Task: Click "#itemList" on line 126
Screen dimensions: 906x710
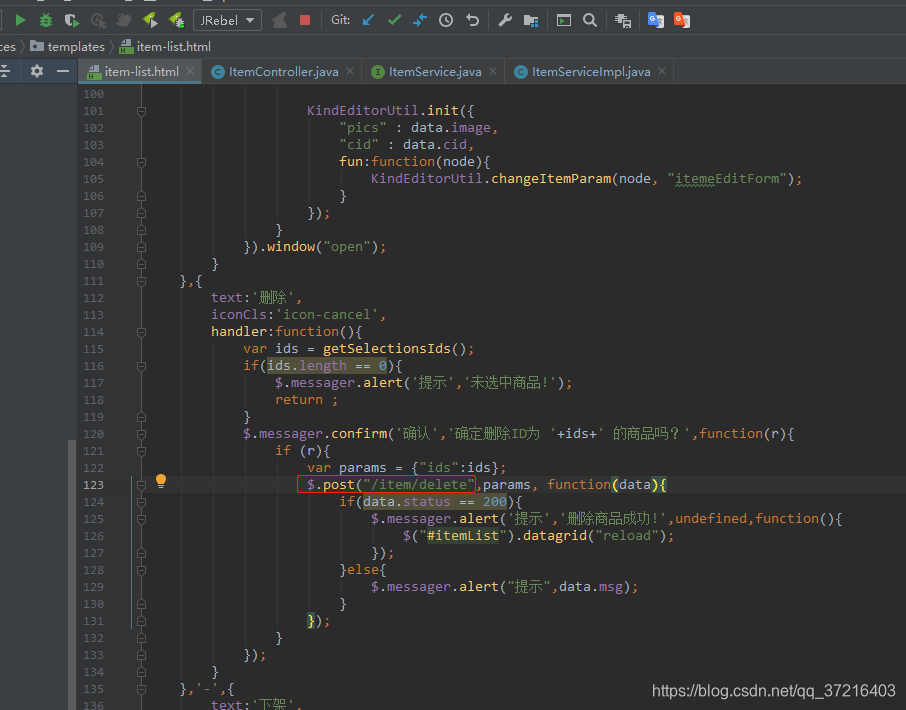Action: [462, 536]
